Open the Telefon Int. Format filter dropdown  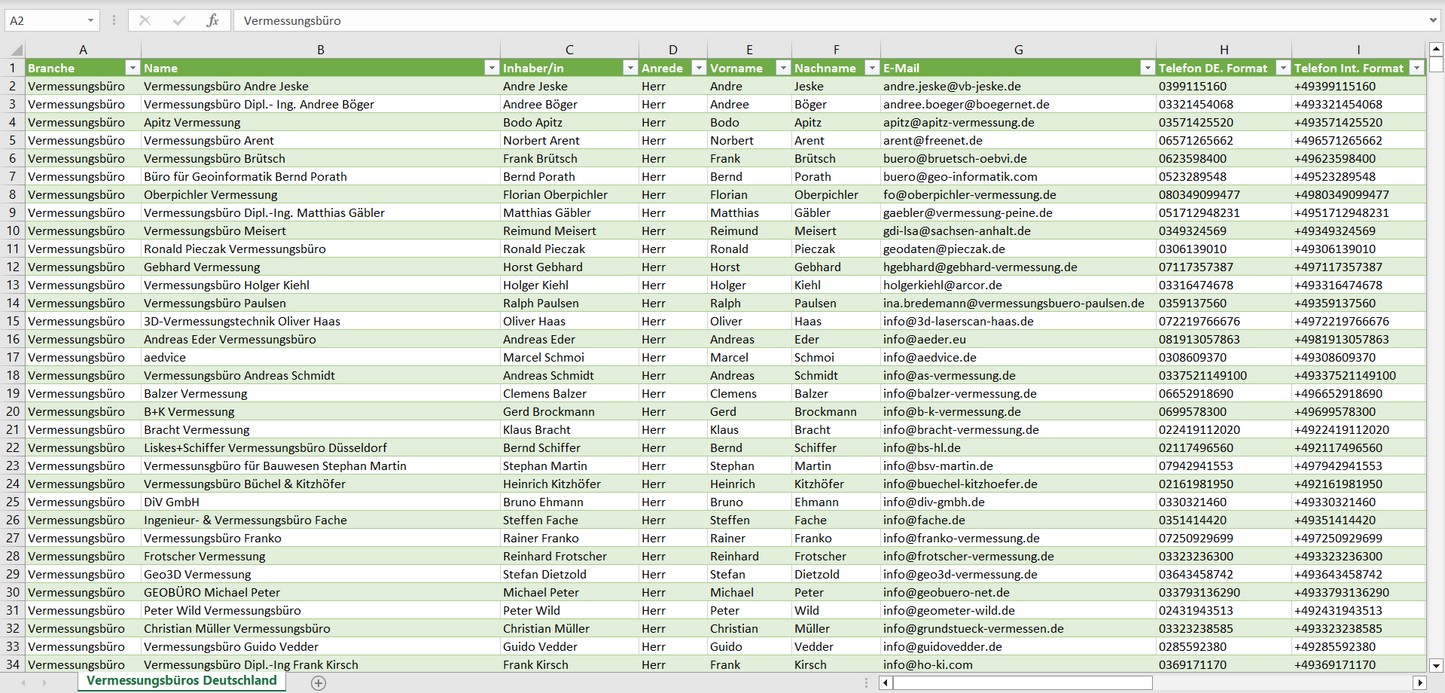(1416, 68)
